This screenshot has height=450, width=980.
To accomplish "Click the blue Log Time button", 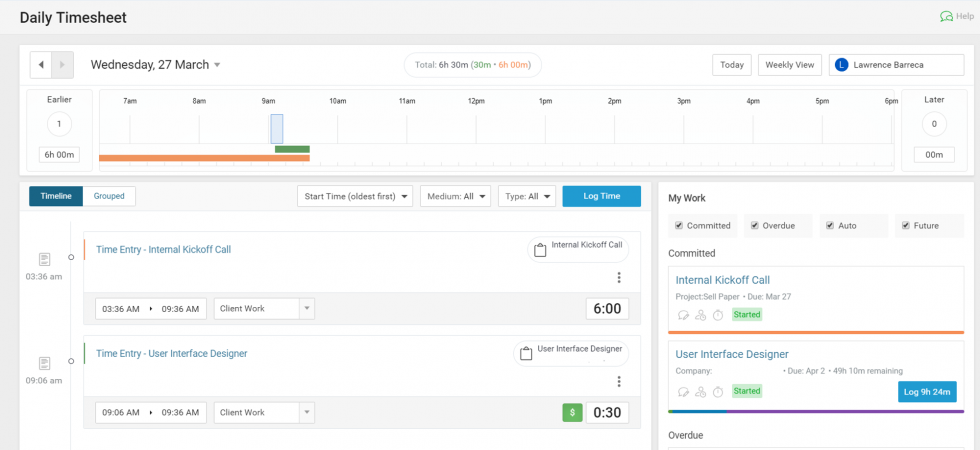I will [601, 196].
